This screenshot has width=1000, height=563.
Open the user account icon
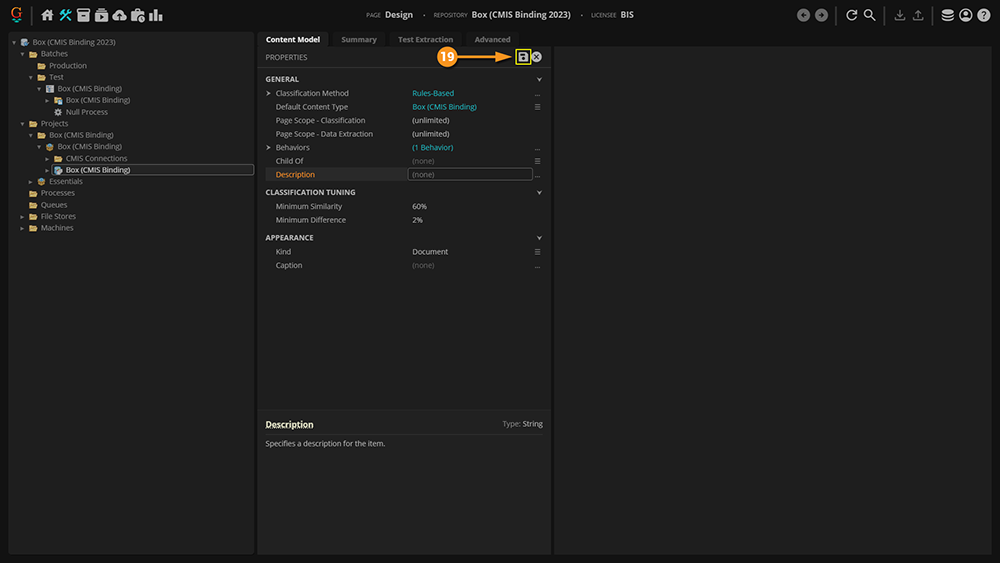coord(965,15)
